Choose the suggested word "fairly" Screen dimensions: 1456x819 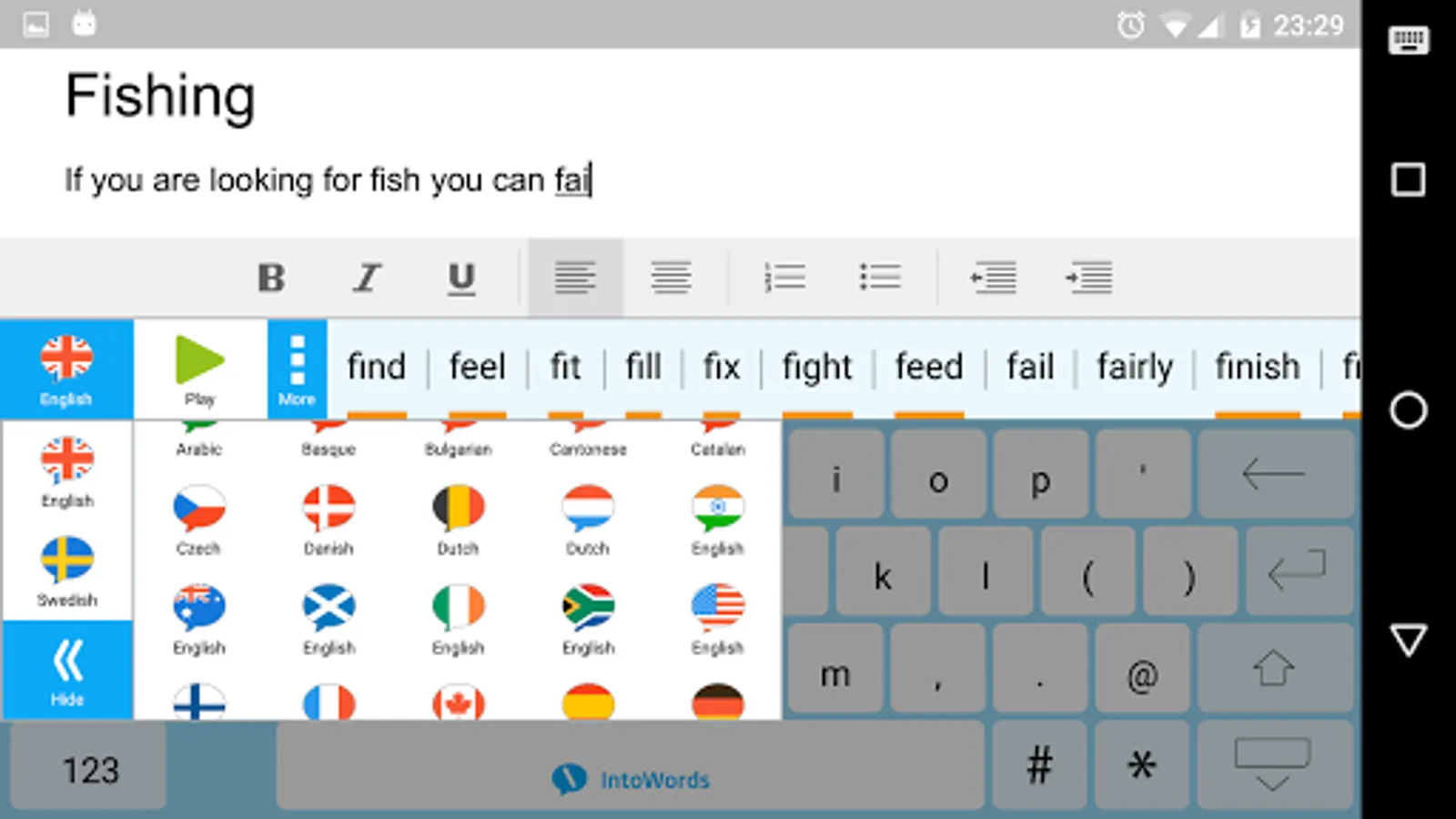(1135, 369)
